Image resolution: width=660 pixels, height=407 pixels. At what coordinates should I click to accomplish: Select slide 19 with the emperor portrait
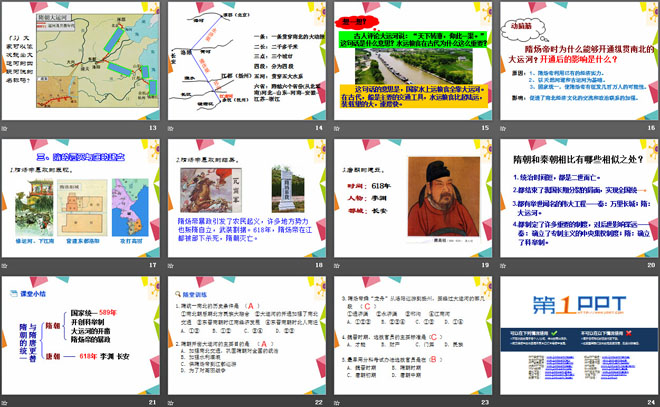pos(413,198)
